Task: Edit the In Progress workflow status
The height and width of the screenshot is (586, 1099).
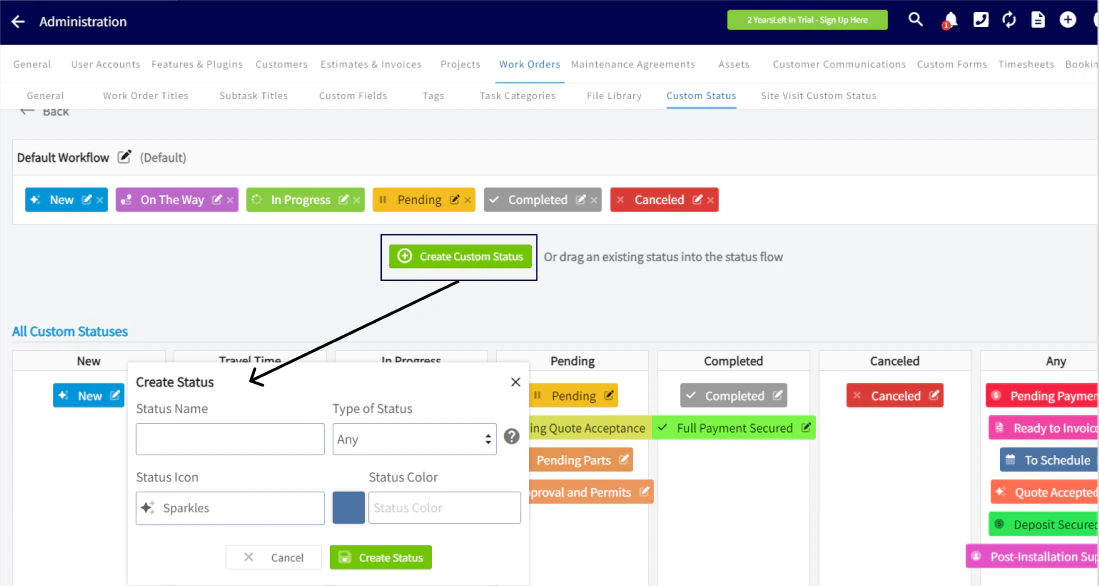Action: [x=343, y=200]
